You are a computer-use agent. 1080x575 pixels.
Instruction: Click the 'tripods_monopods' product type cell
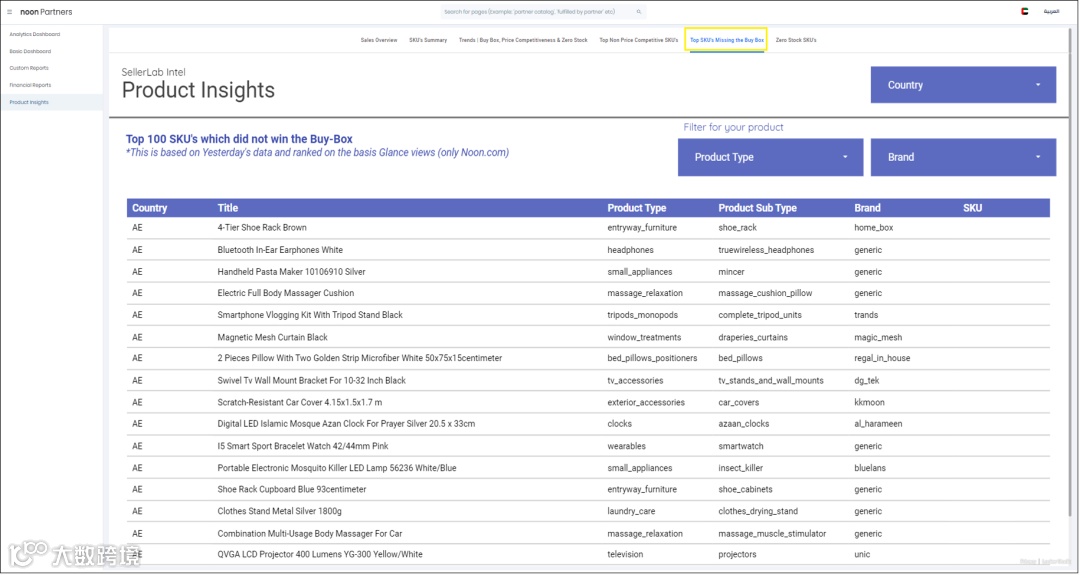point(642,315)
